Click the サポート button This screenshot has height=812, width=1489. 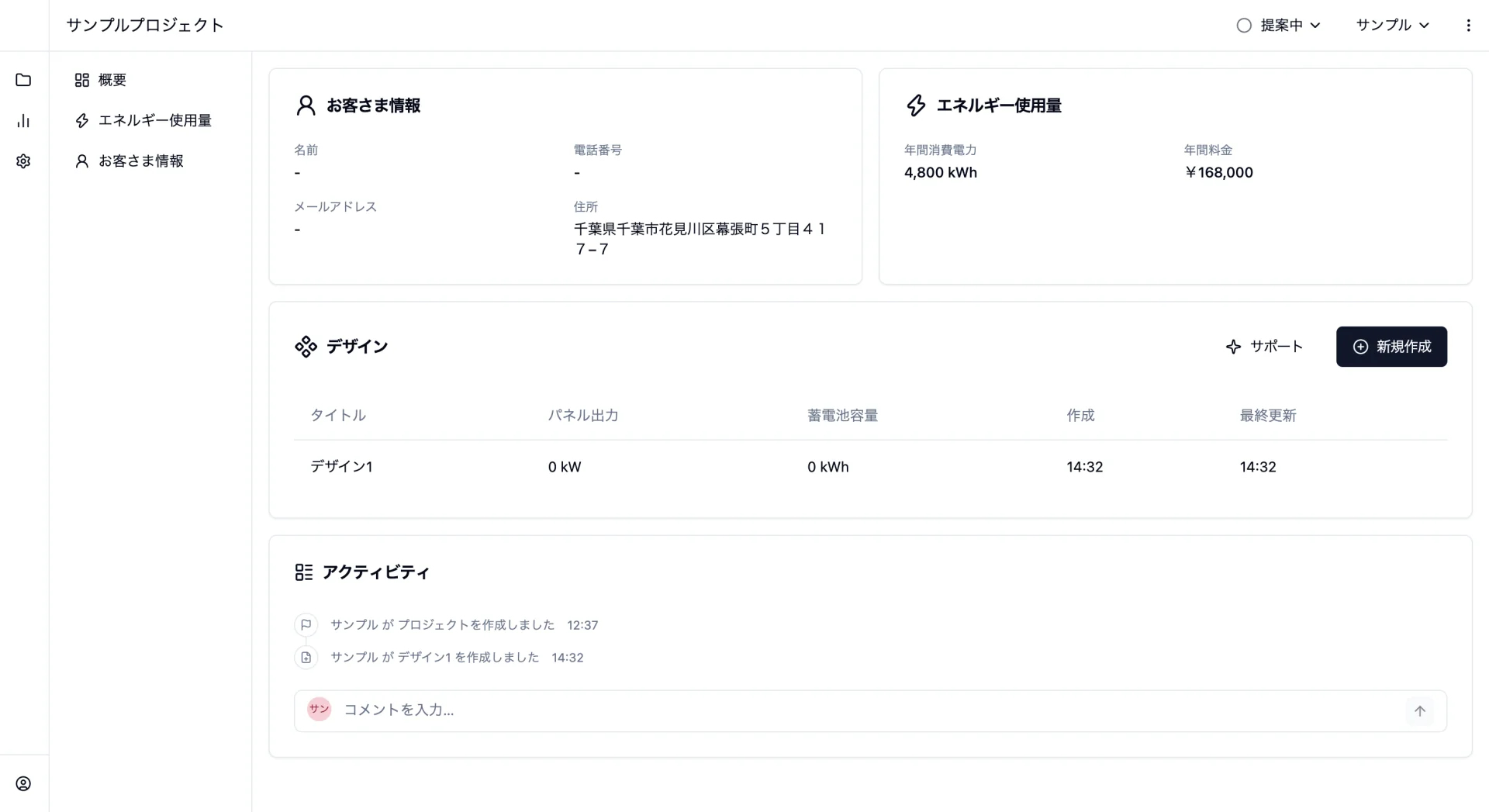1264,347
